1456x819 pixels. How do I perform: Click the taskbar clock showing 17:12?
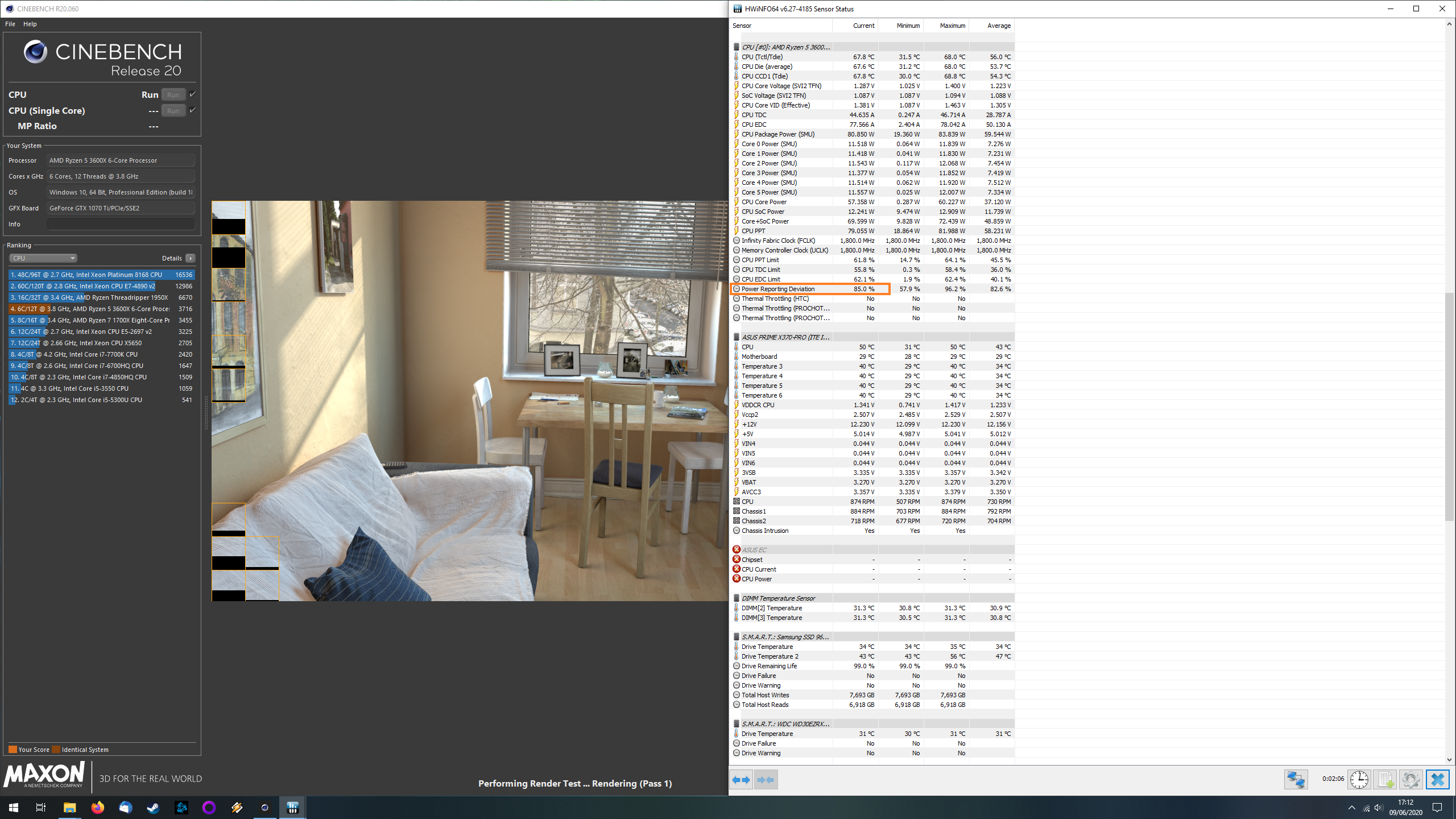pos(1405,808)
